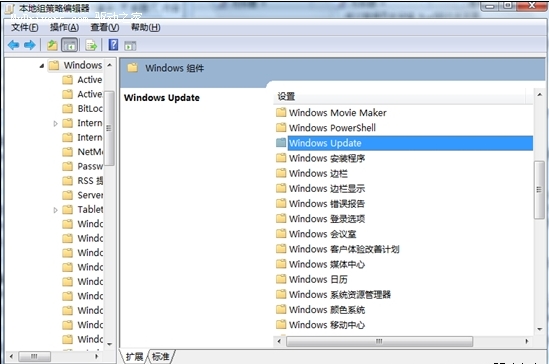
Task: Collapse the Windows tree node arrow
Action: tap(42, 65)
